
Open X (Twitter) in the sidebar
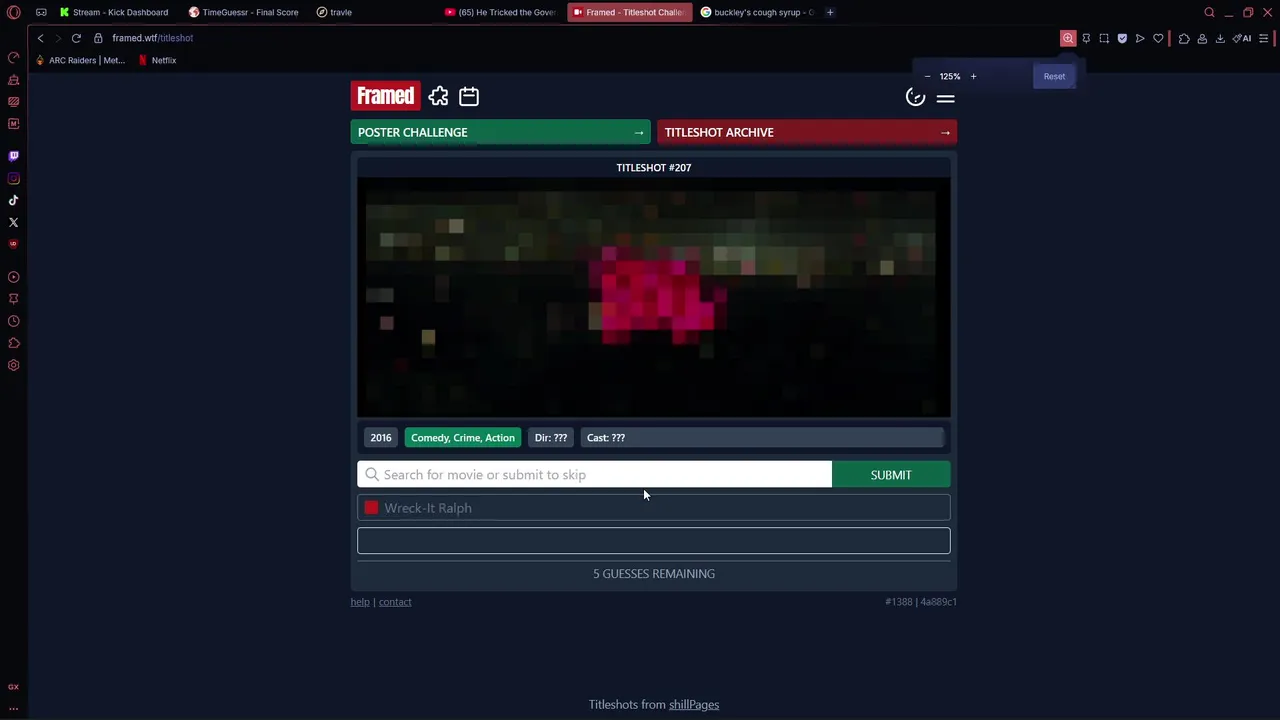pos(13,222)
